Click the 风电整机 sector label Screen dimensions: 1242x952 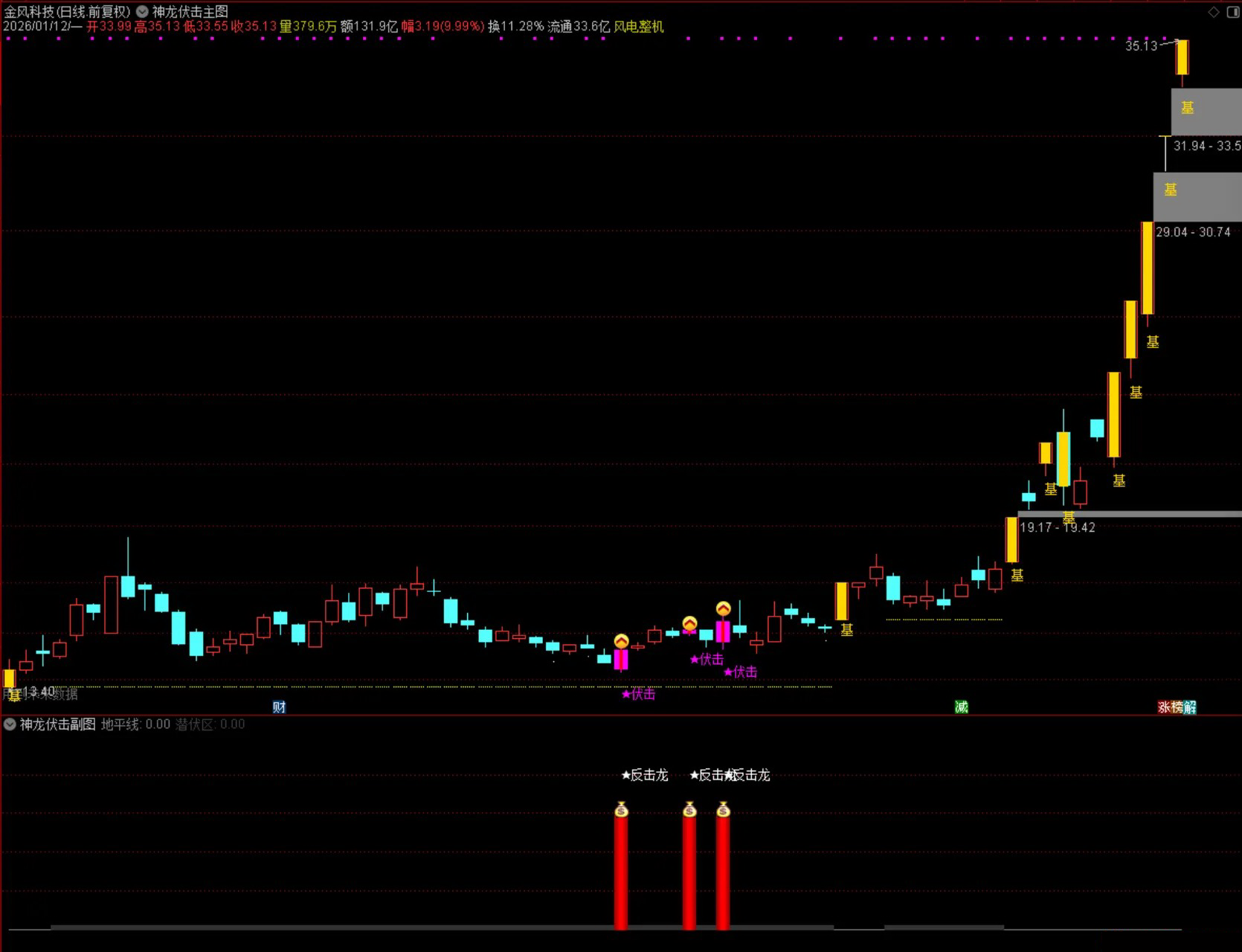point(639,27)
